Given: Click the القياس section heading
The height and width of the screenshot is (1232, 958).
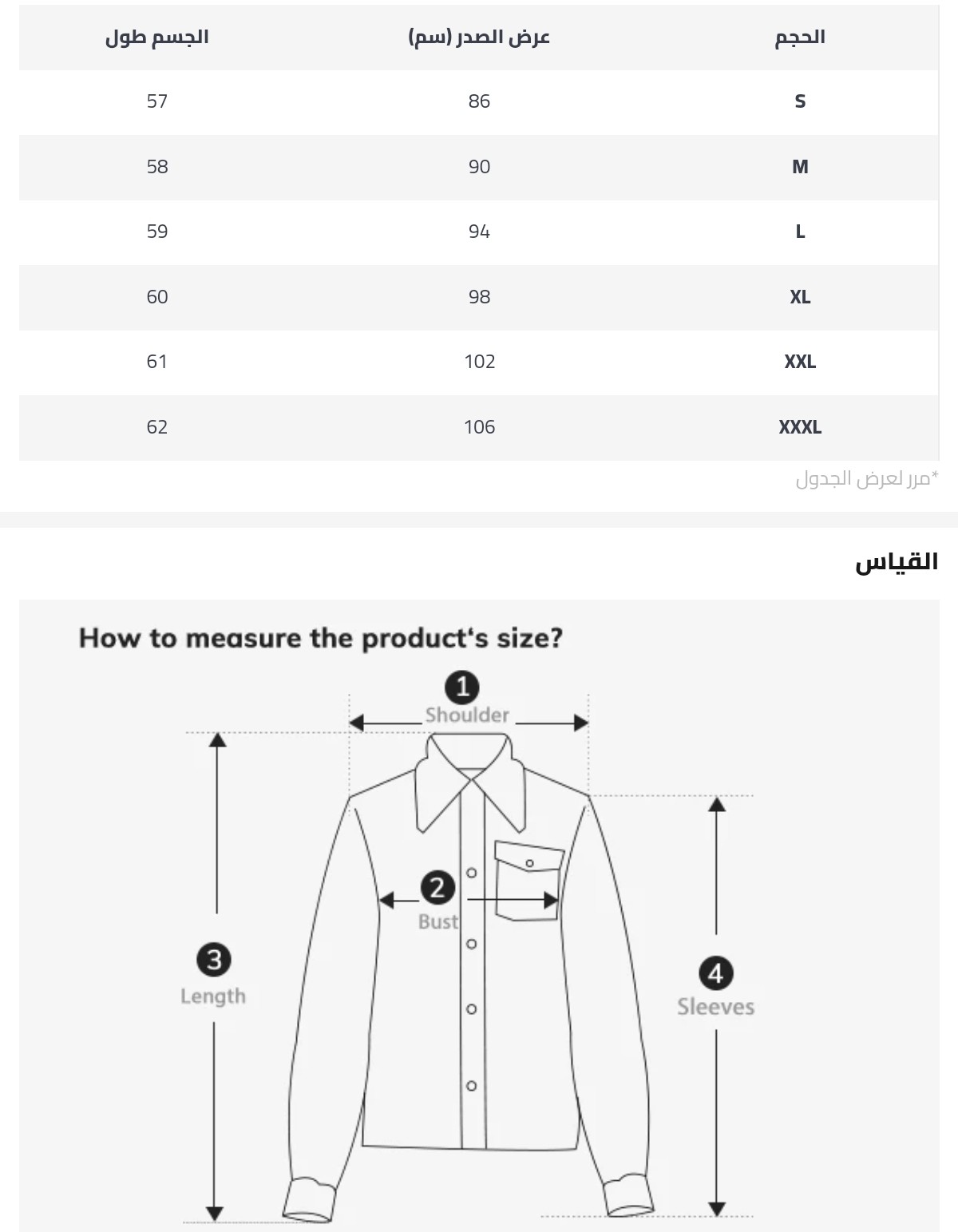Looking at the screenshot, I should tap(897, 562).
